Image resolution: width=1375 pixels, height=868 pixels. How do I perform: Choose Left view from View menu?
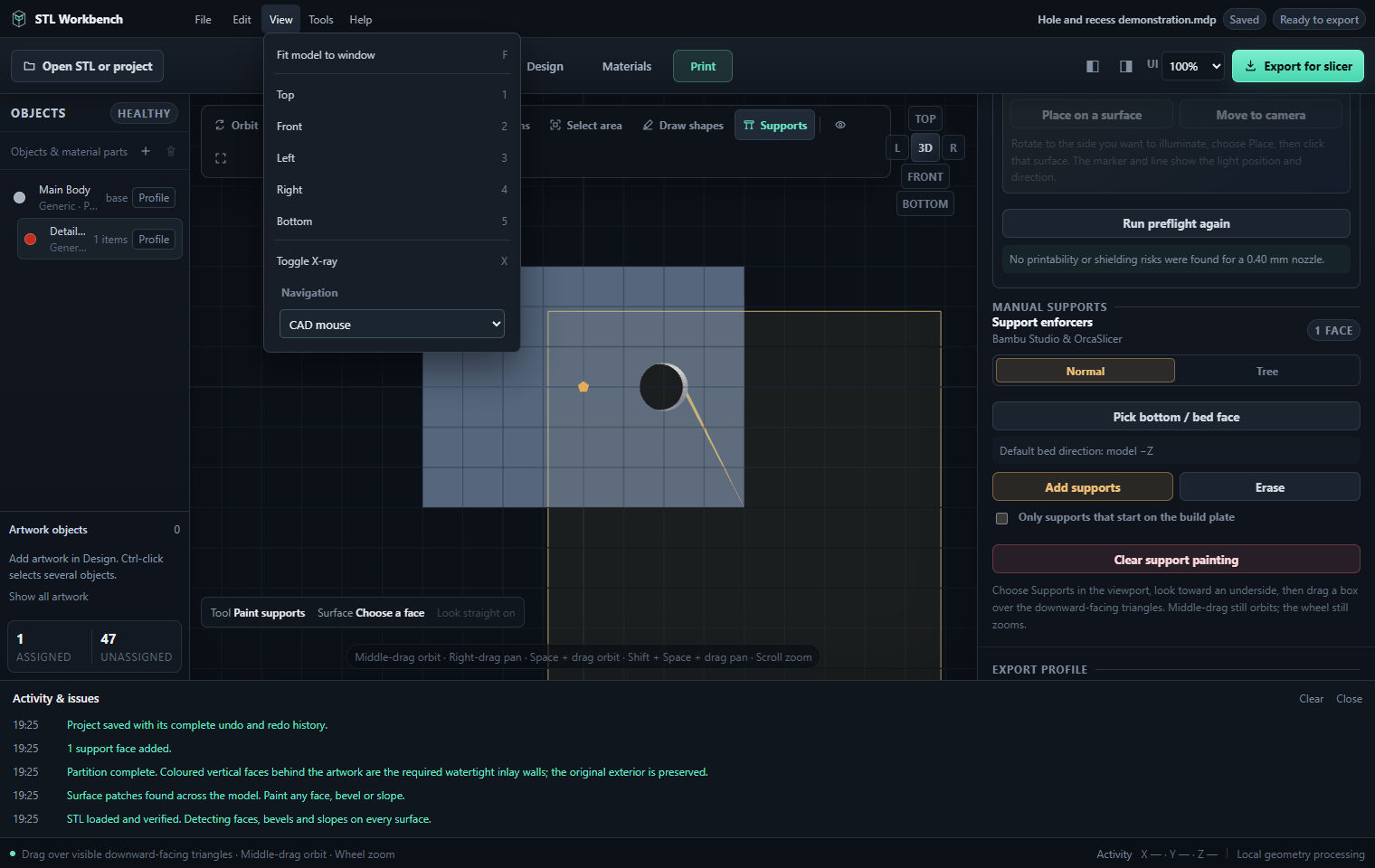[x=392, y=158]
